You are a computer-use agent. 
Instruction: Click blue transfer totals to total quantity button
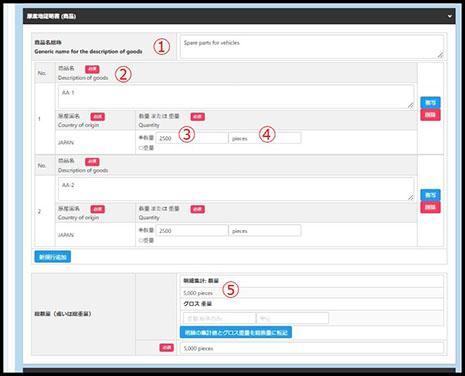click(236, 332)
